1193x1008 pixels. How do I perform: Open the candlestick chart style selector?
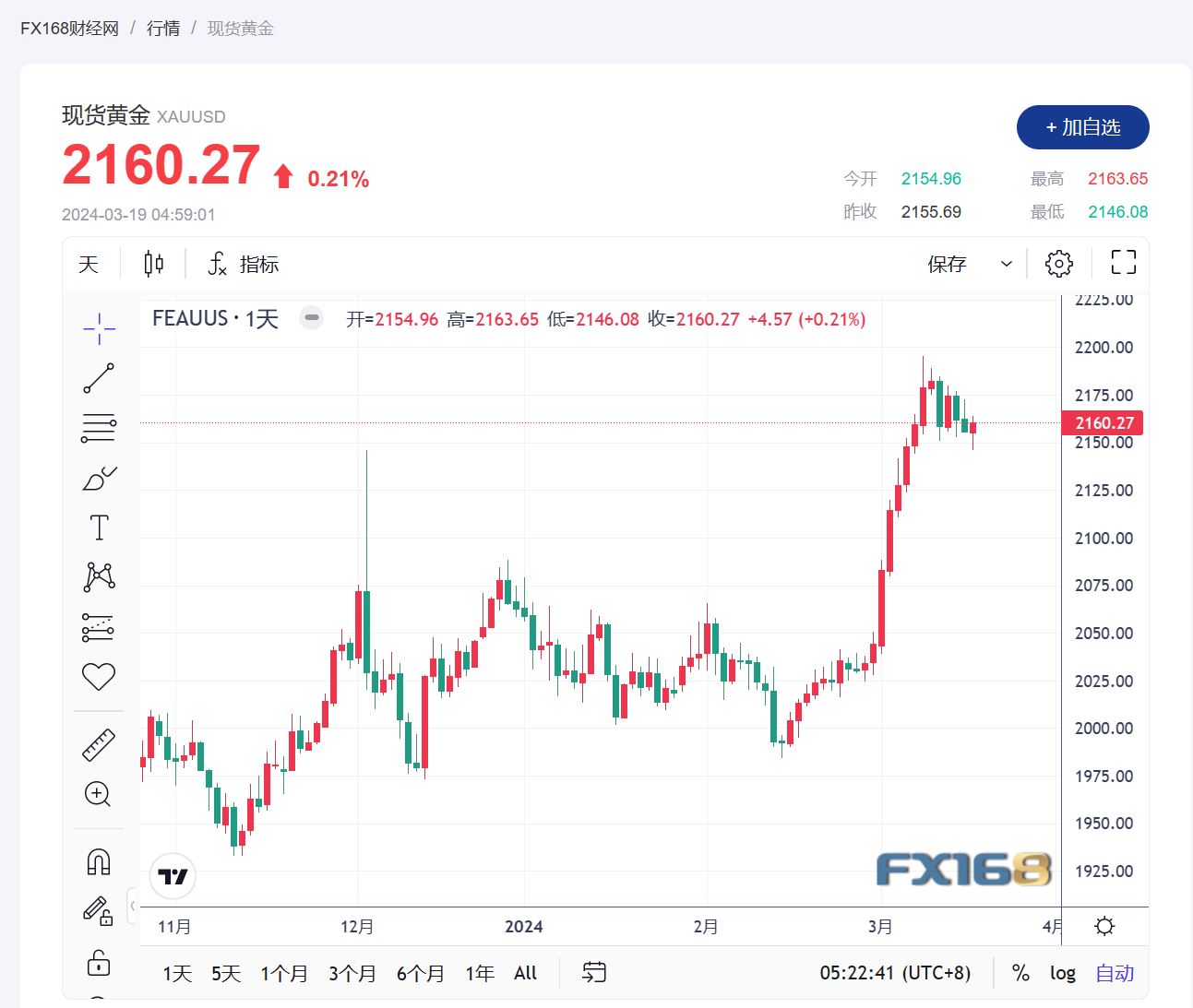click(154, 265)
